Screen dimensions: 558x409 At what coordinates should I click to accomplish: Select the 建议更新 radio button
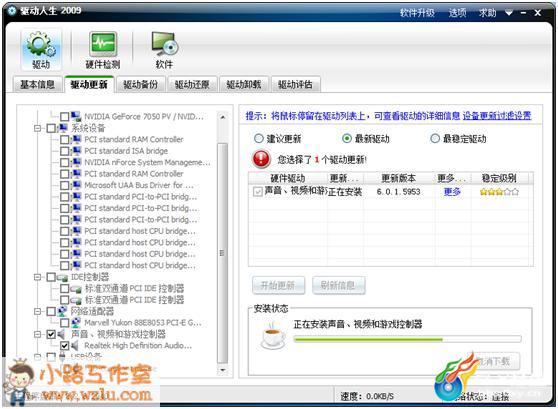click(x=259, y=138)
